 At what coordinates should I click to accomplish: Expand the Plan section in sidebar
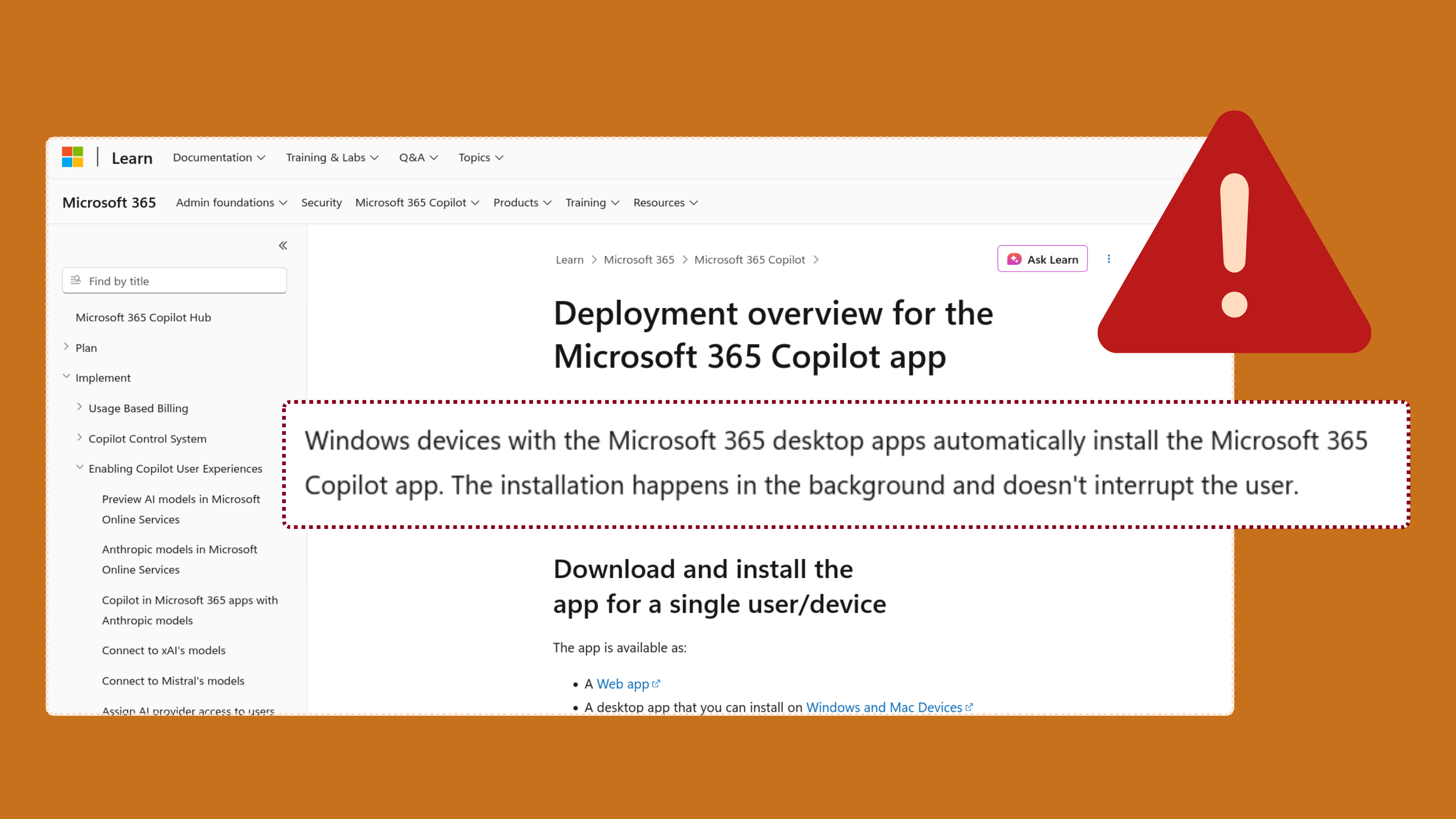pyautogui.click(x=66, y=347)
